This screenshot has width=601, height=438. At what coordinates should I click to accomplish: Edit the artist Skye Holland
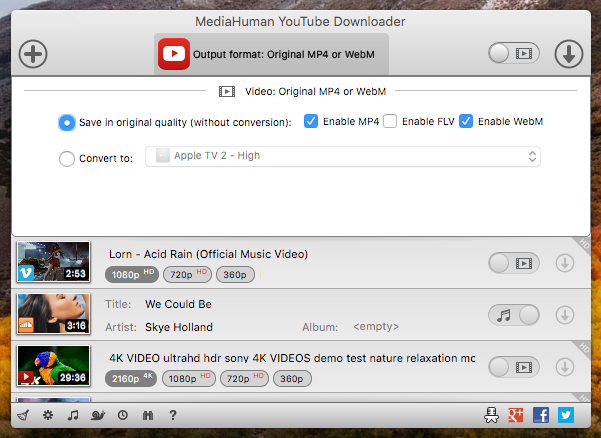click(179, 327)
